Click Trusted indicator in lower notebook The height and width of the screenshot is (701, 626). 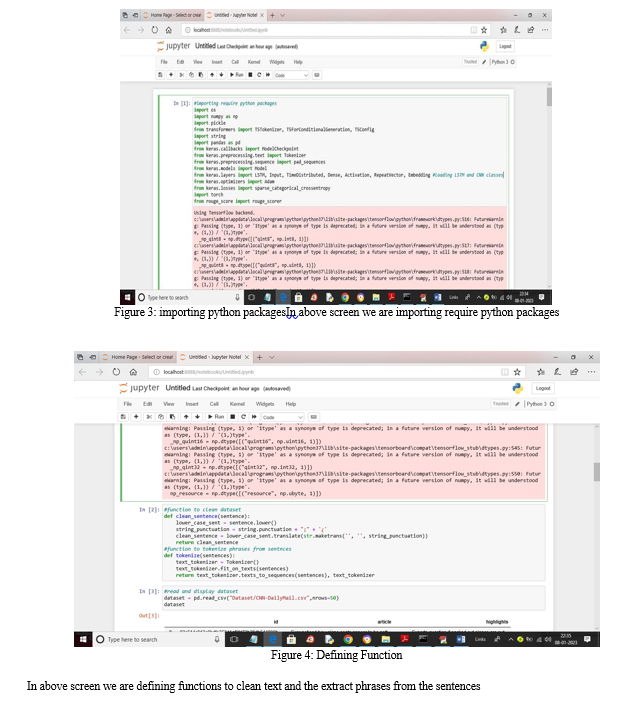500,404
